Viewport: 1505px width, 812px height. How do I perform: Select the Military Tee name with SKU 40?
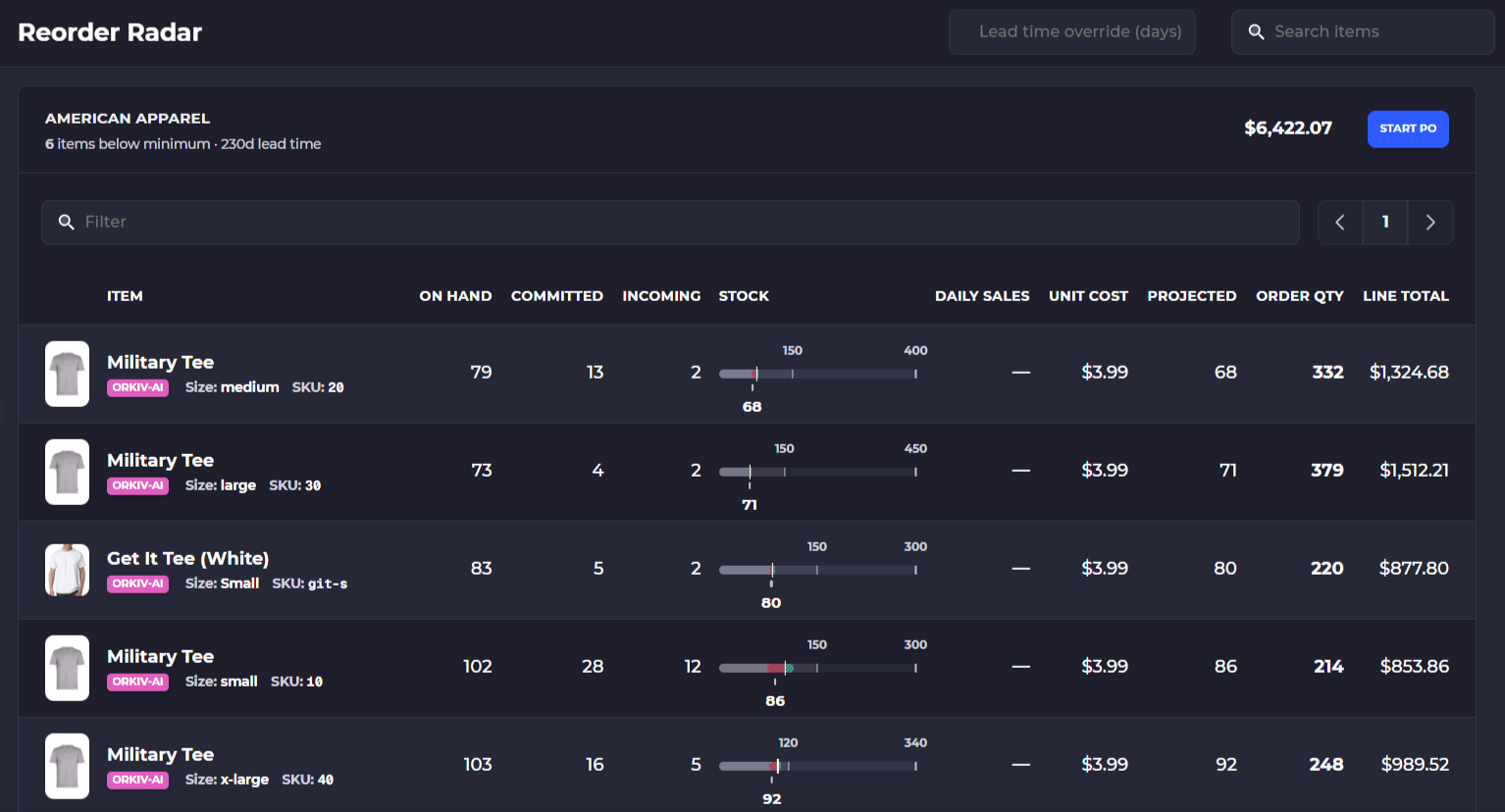click(x=160, y=755)
